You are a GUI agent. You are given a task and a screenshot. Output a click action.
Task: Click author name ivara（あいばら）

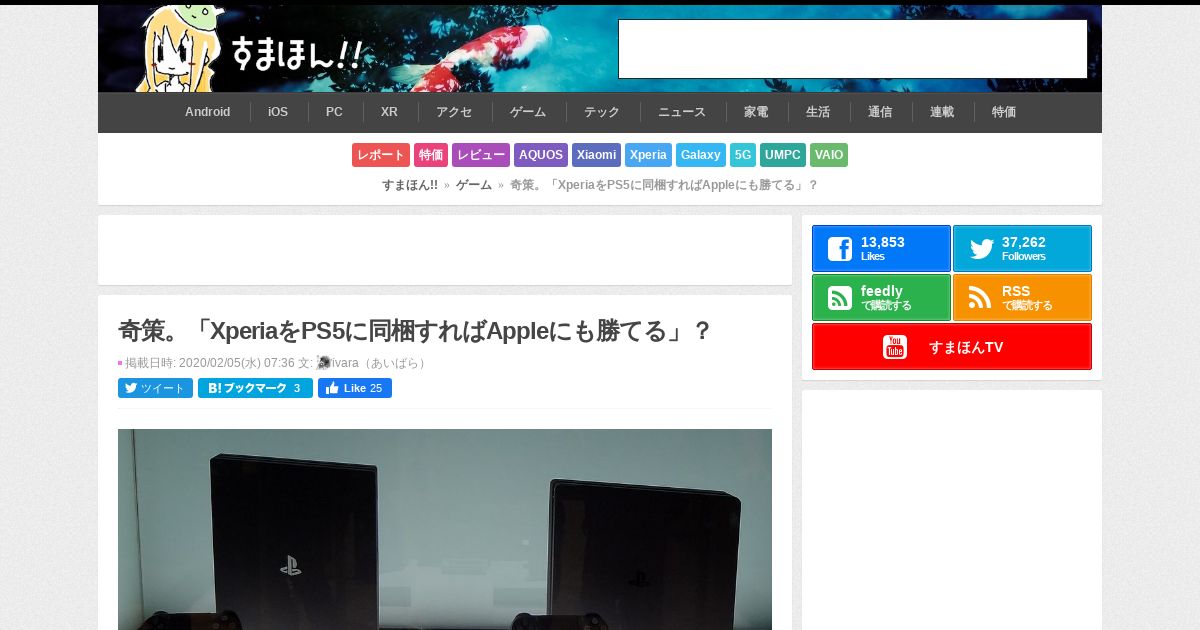coord(381,363)
